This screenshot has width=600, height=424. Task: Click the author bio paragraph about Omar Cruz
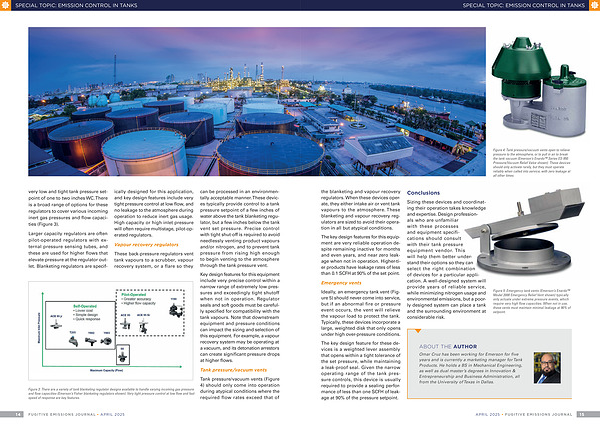(x=471, y=368)
